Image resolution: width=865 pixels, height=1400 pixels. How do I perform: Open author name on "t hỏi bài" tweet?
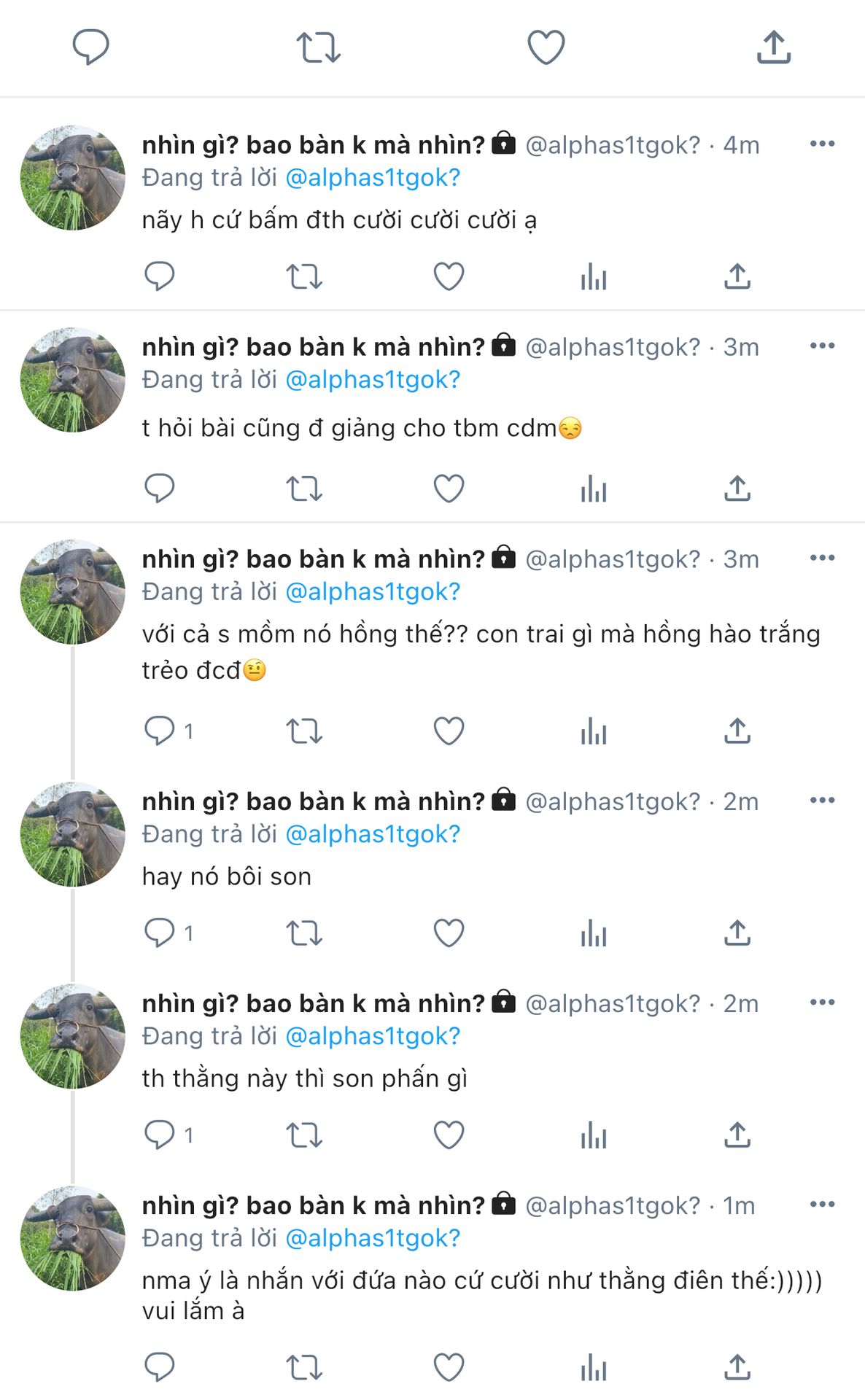(x=313, y=347)
